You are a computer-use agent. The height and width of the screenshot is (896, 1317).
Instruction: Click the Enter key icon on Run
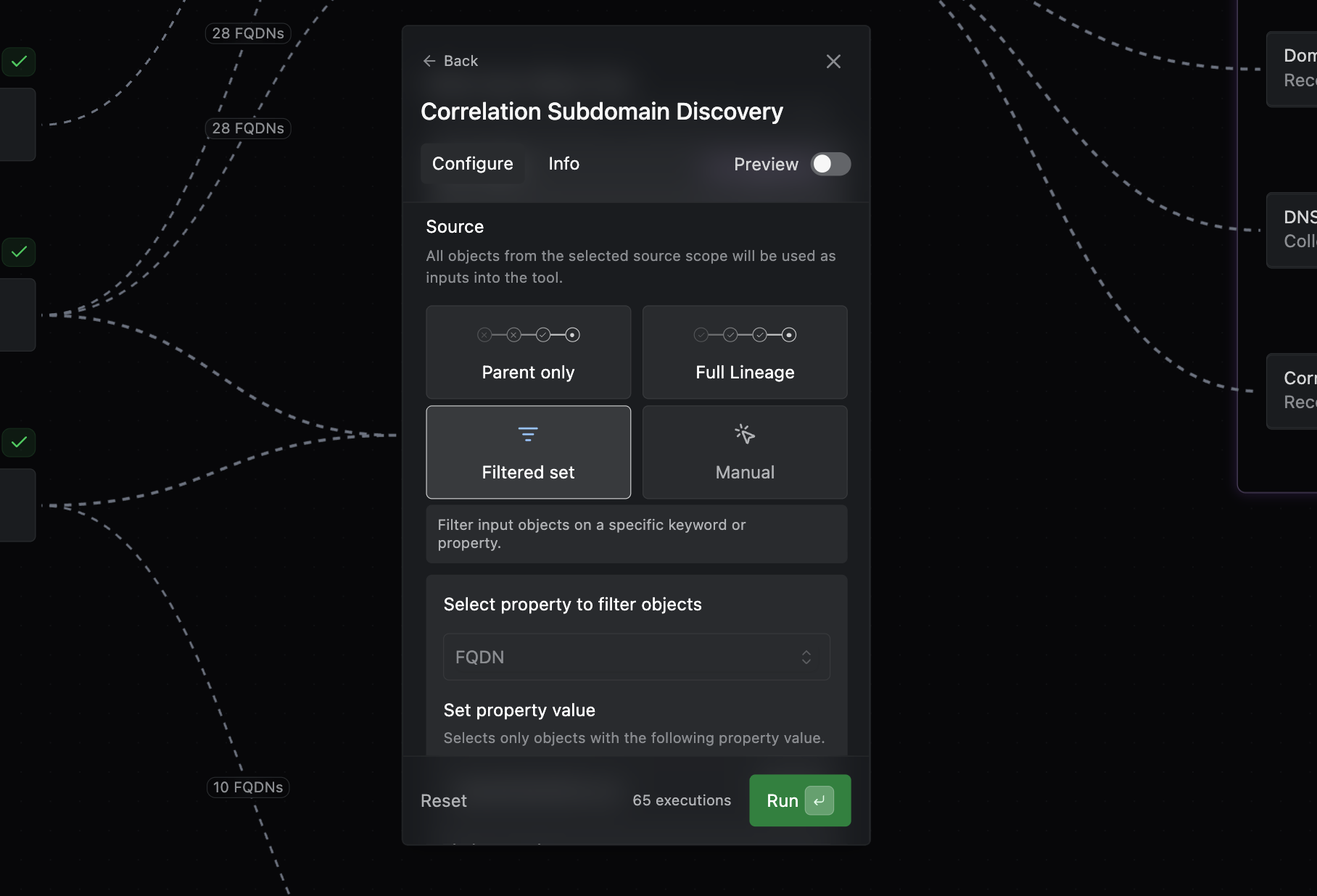[819, 801]
